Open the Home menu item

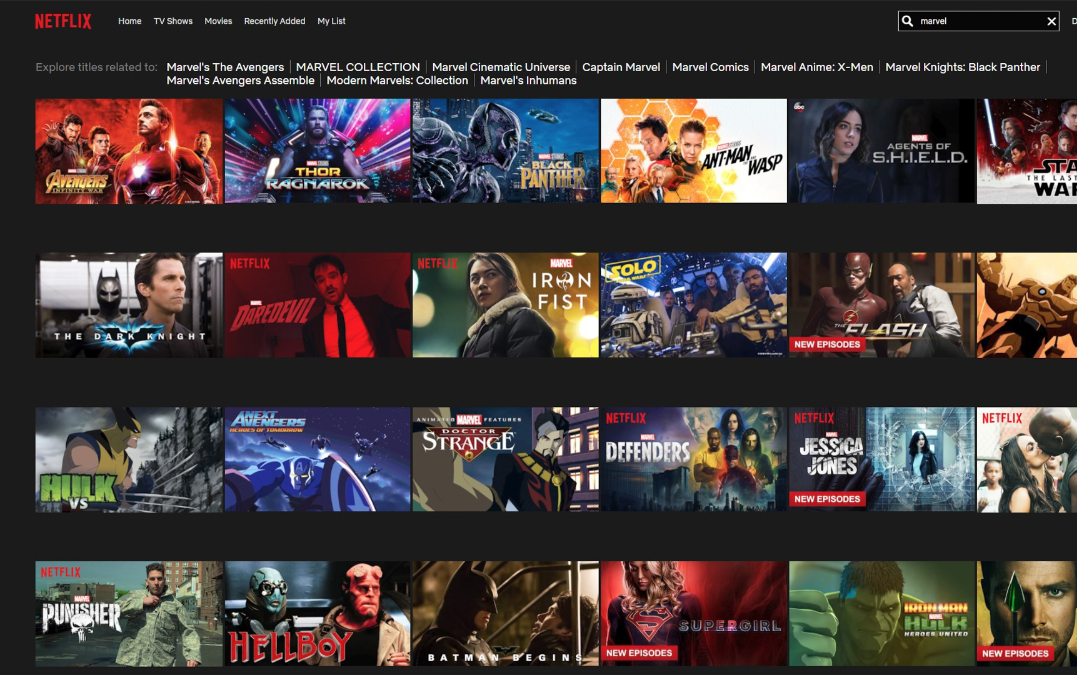click(129, 21)
